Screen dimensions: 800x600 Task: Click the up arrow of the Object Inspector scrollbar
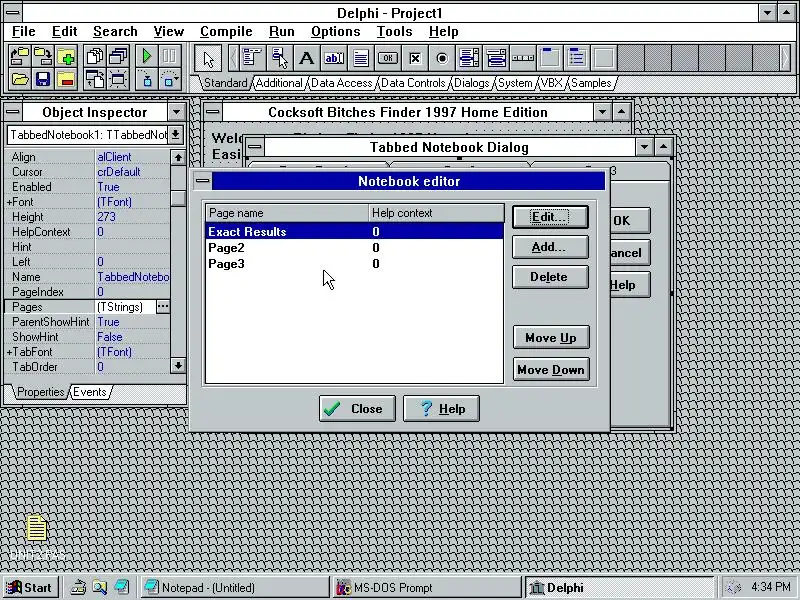coord(178,157)
